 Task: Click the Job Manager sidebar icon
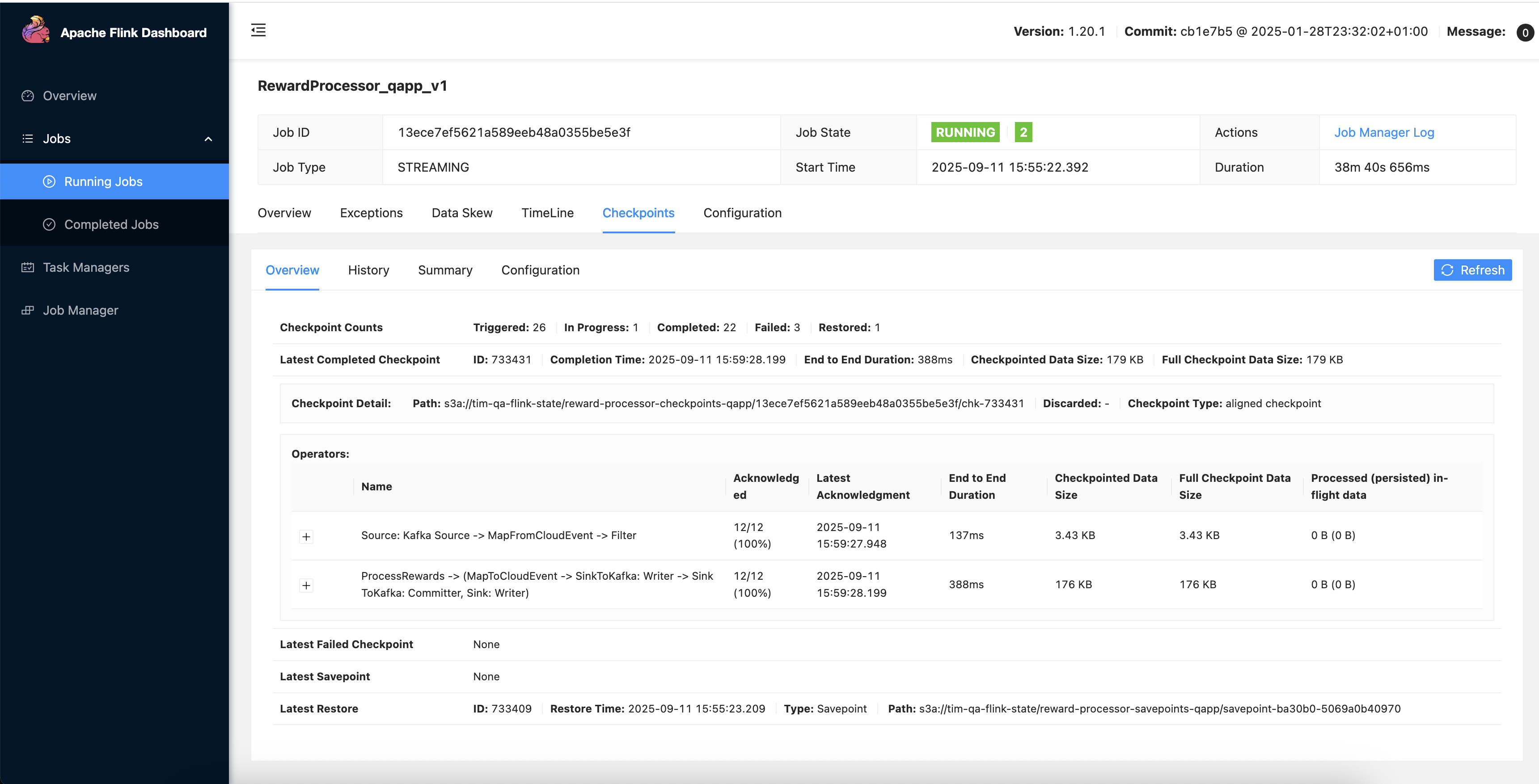tap(27, 311)
